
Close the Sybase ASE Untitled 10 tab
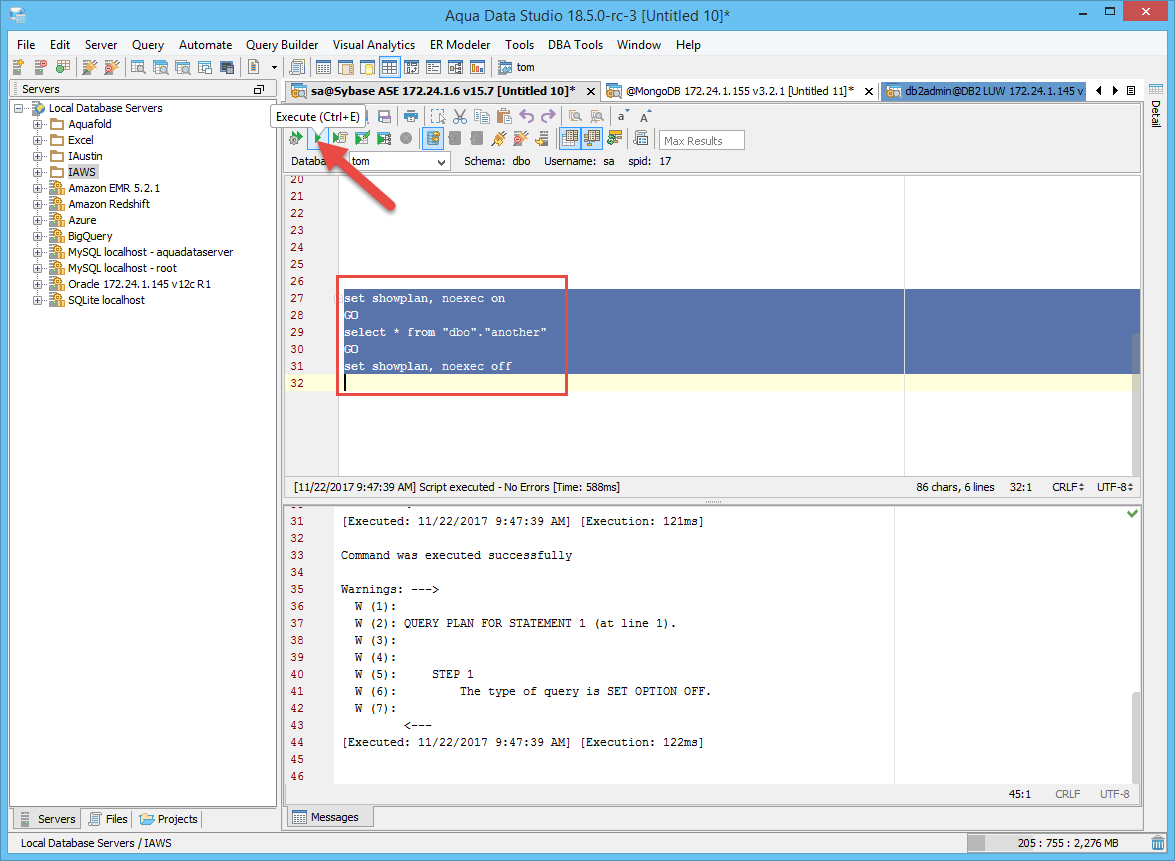coord(590,91)
